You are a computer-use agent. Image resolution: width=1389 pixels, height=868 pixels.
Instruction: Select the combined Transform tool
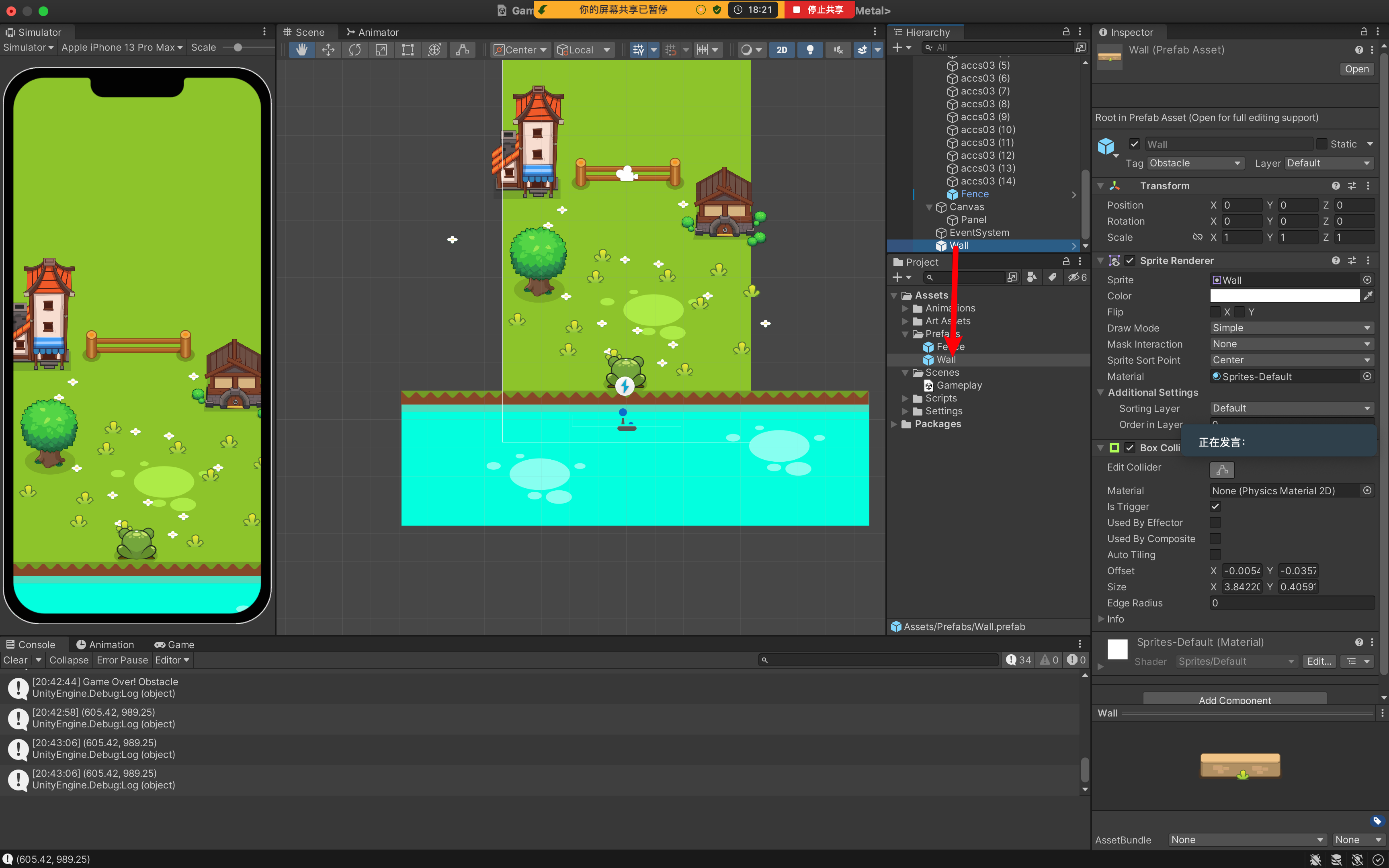coord(434,50)
